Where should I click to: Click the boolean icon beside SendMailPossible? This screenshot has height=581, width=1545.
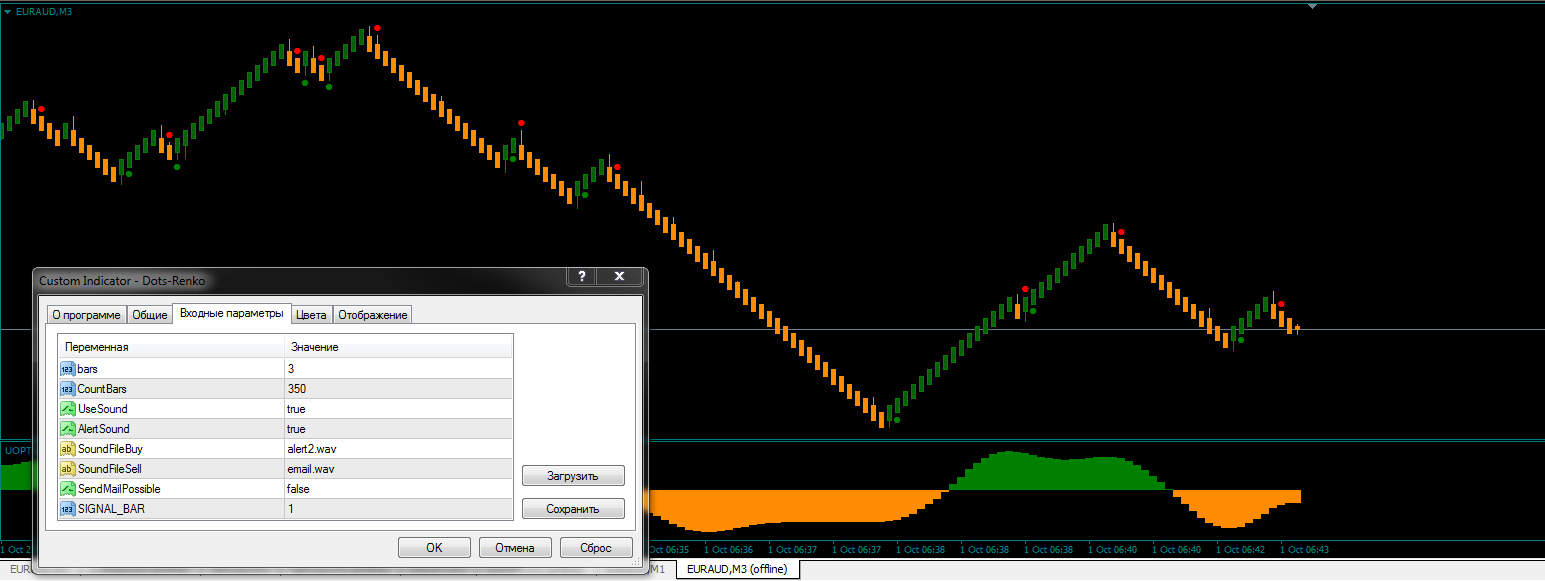68,489
